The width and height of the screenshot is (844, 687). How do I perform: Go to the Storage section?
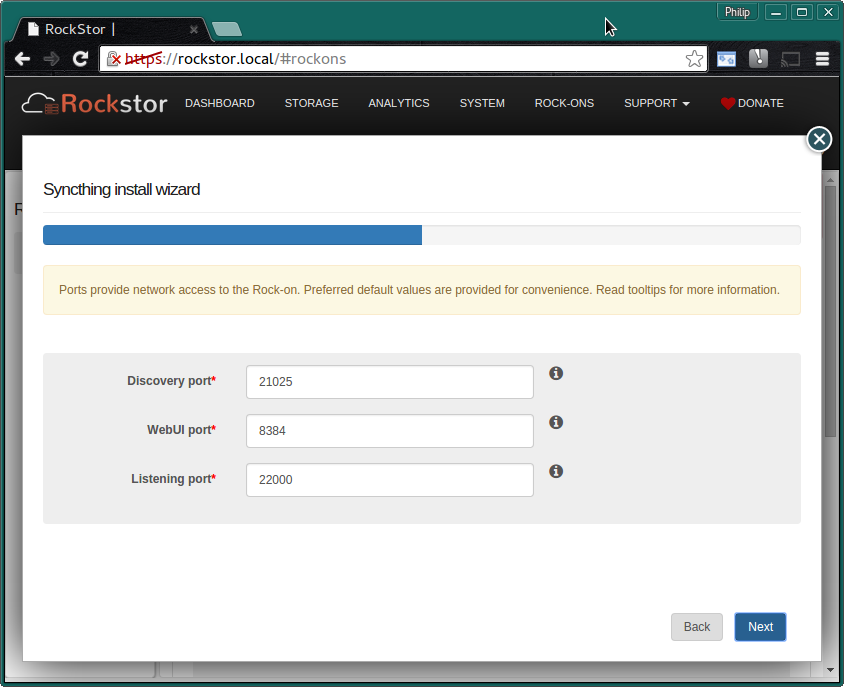point(312,103)
